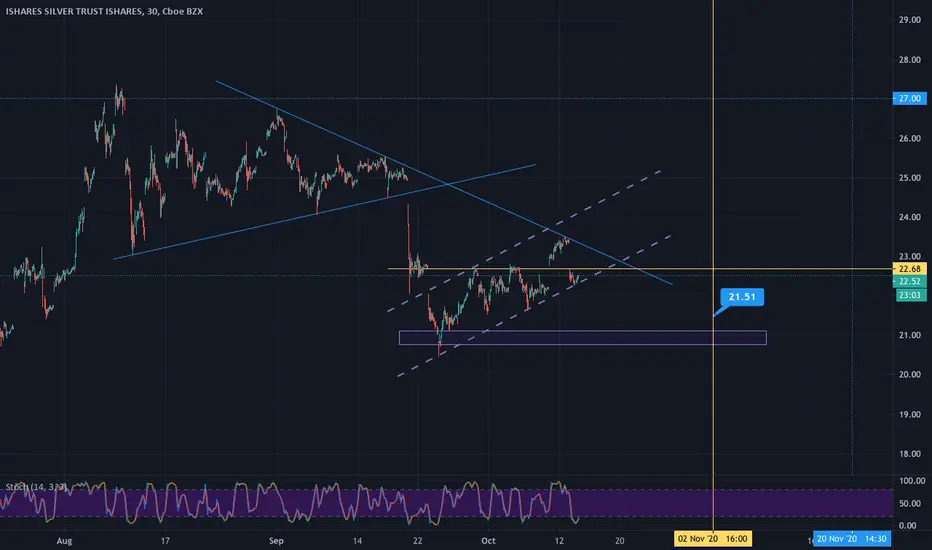
Task: Click the Sep label on time axis
Action: pyautogui.click(x=276, y=540)
